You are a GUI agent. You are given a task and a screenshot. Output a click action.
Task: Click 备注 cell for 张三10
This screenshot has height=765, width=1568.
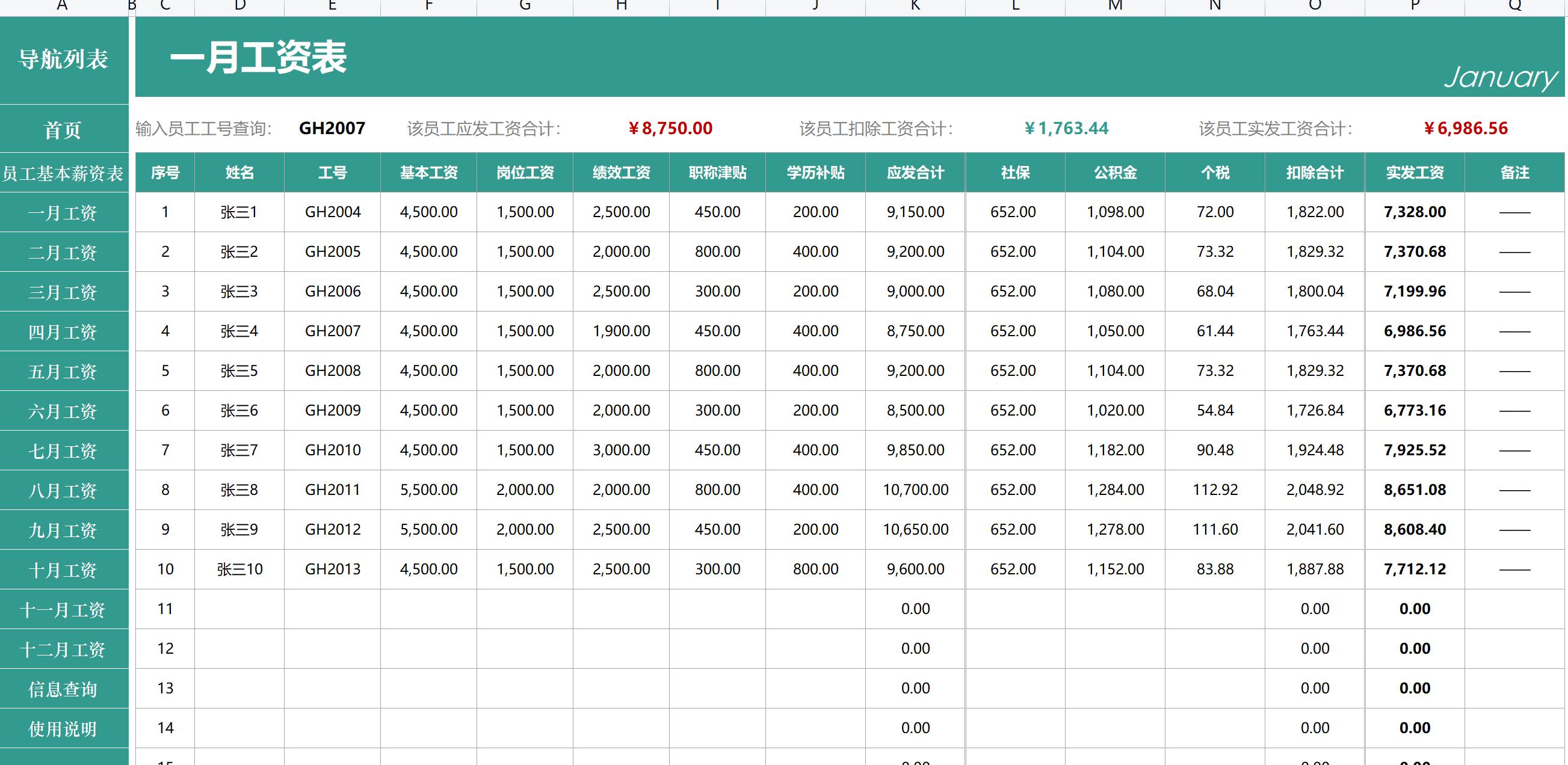[1514, 570]
